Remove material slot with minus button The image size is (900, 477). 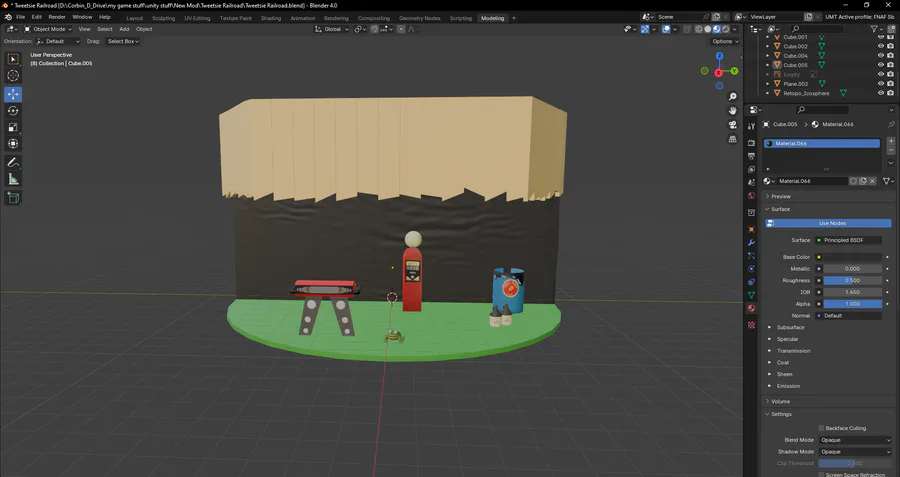(891, 150)
